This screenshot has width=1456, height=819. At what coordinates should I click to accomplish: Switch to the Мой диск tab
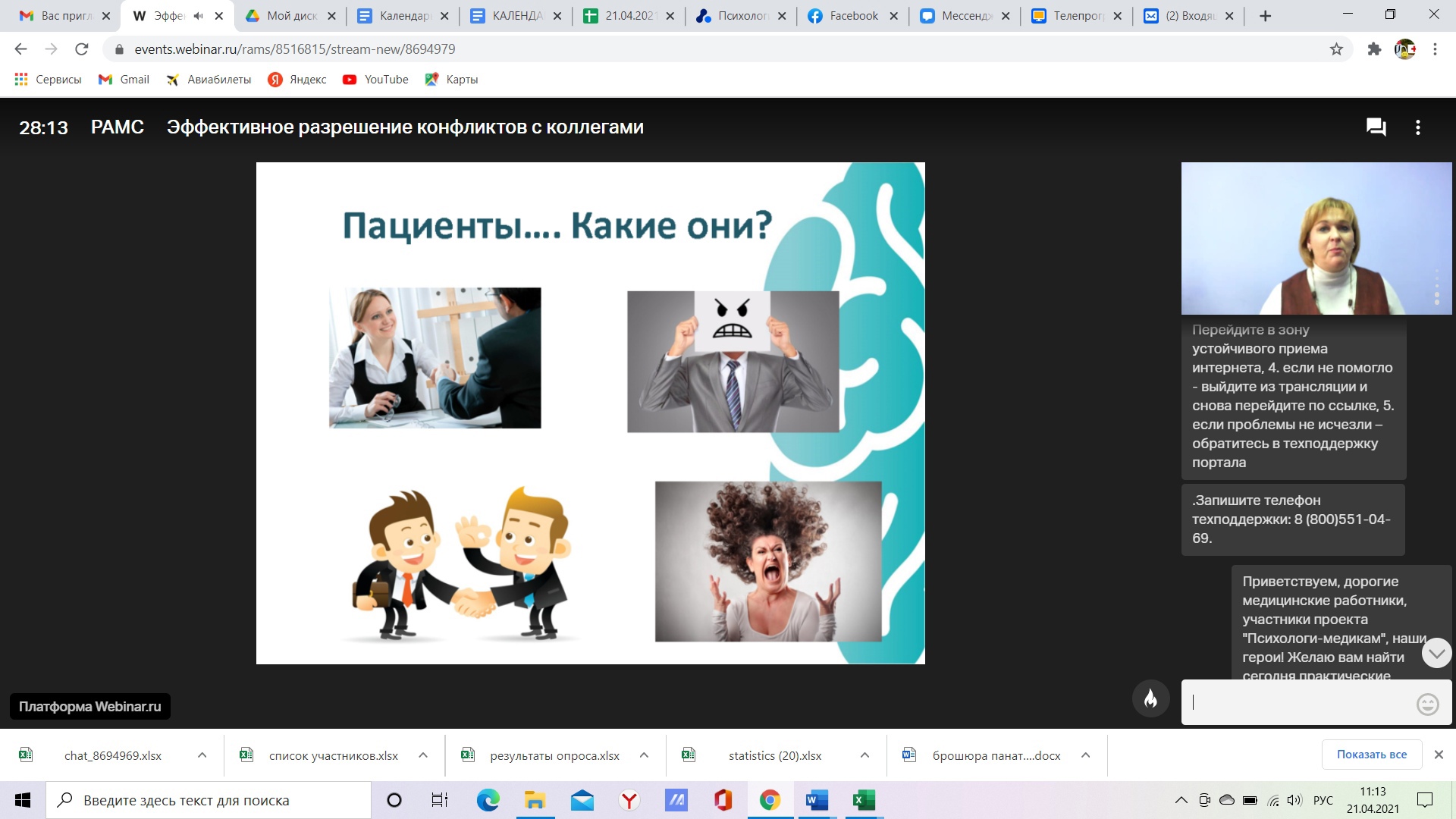pyautogui.click(x=290, y=16)
